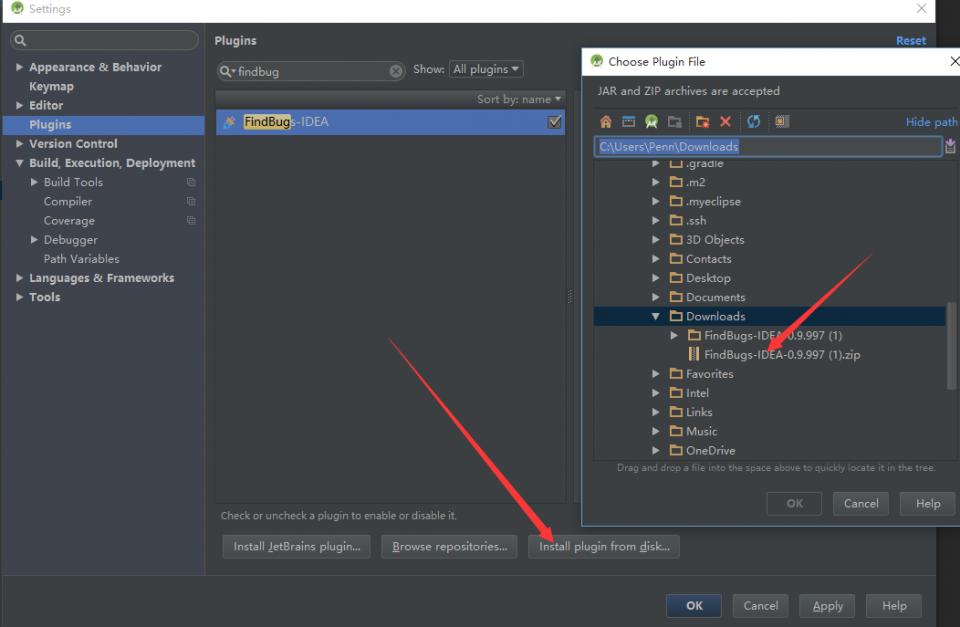This screenshot has height=627, width=960.
Task: Open plugin search options magnifier dropdown
Action: (x=227, y=72)
